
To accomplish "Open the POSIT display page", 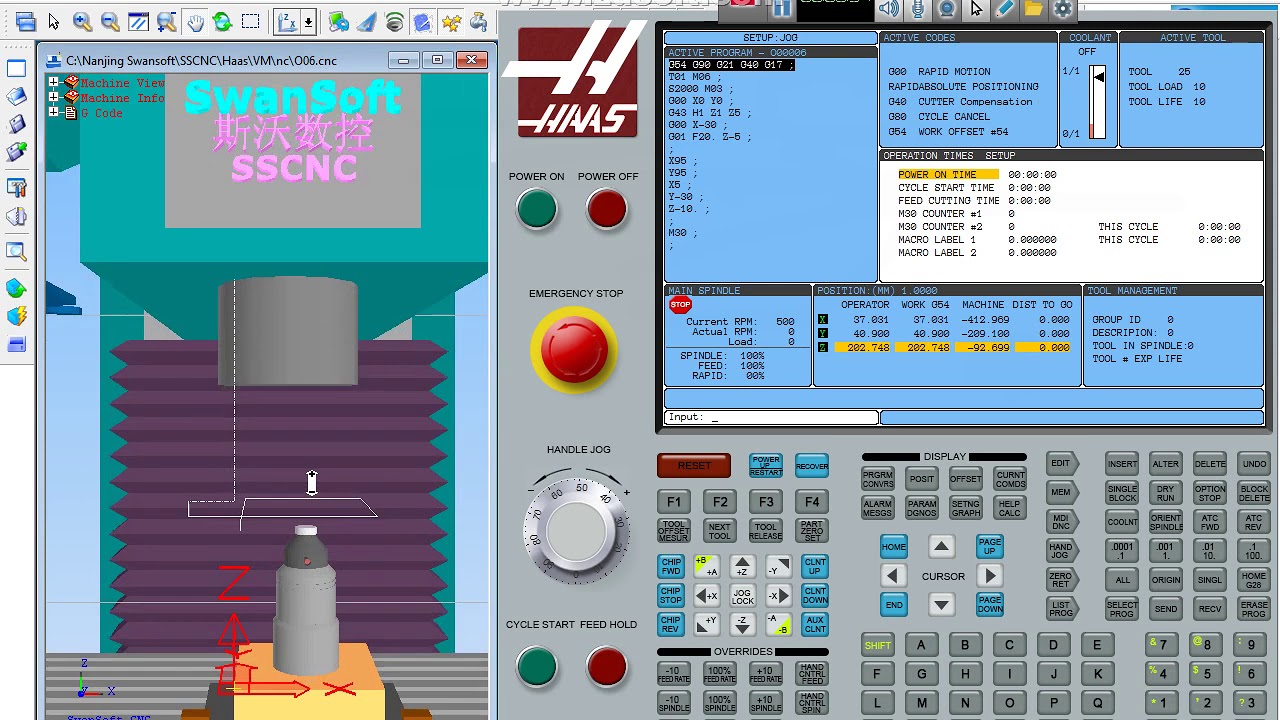I will (921, 479).
